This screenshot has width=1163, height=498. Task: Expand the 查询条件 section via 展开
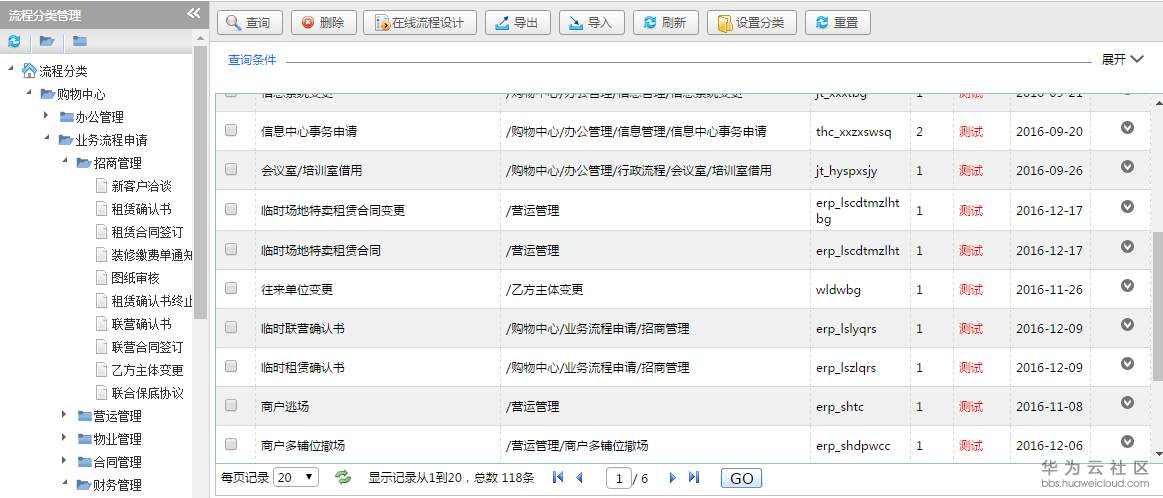tap(1122, 59)
